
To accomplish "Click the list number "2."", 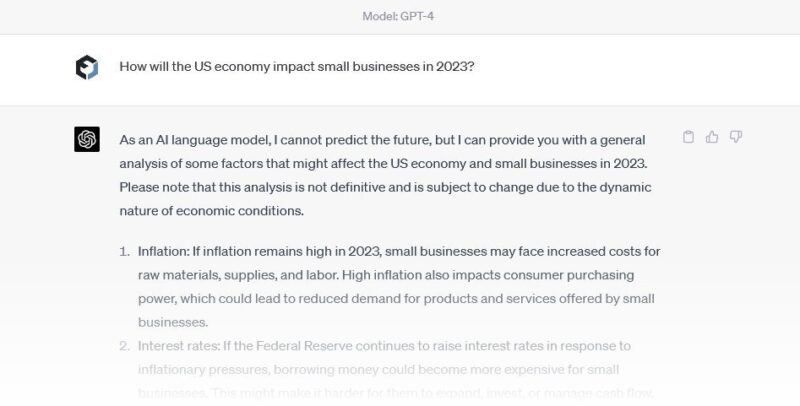I will pos(125,346).
